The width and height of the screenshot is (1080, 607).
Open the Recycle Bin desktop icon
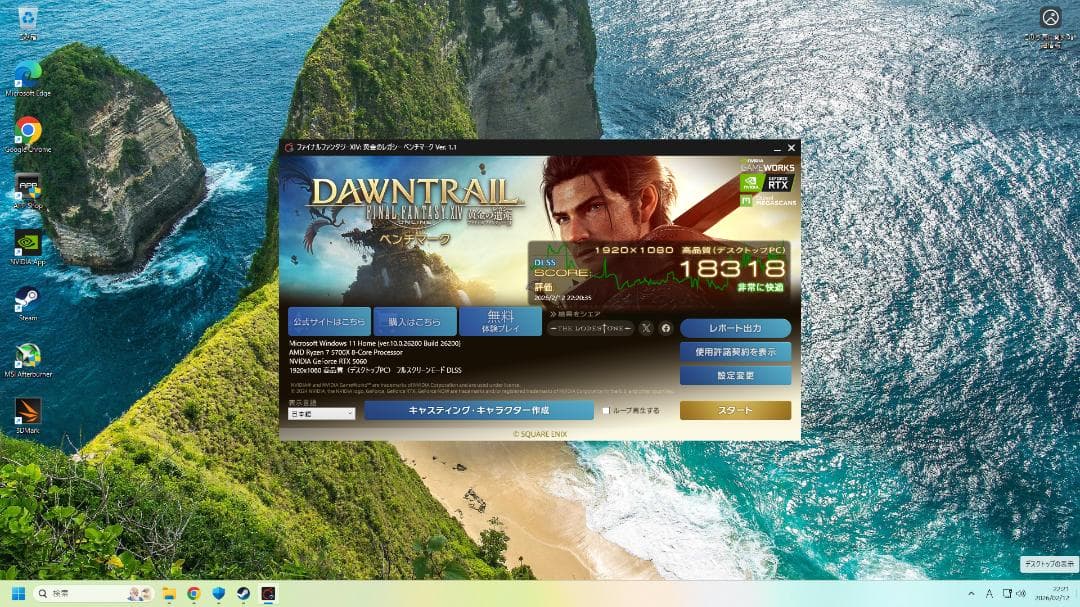[x=28, y=21]
